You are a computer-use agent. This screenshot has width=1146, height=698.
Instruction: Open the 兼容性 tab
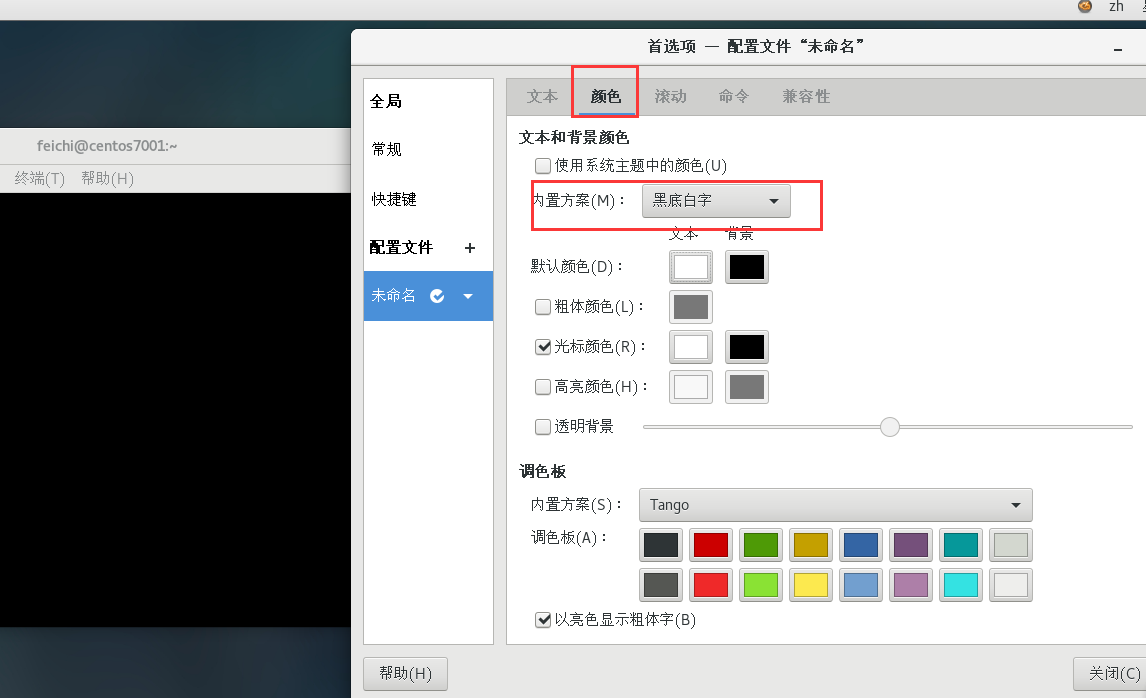[x=806, y=97]
